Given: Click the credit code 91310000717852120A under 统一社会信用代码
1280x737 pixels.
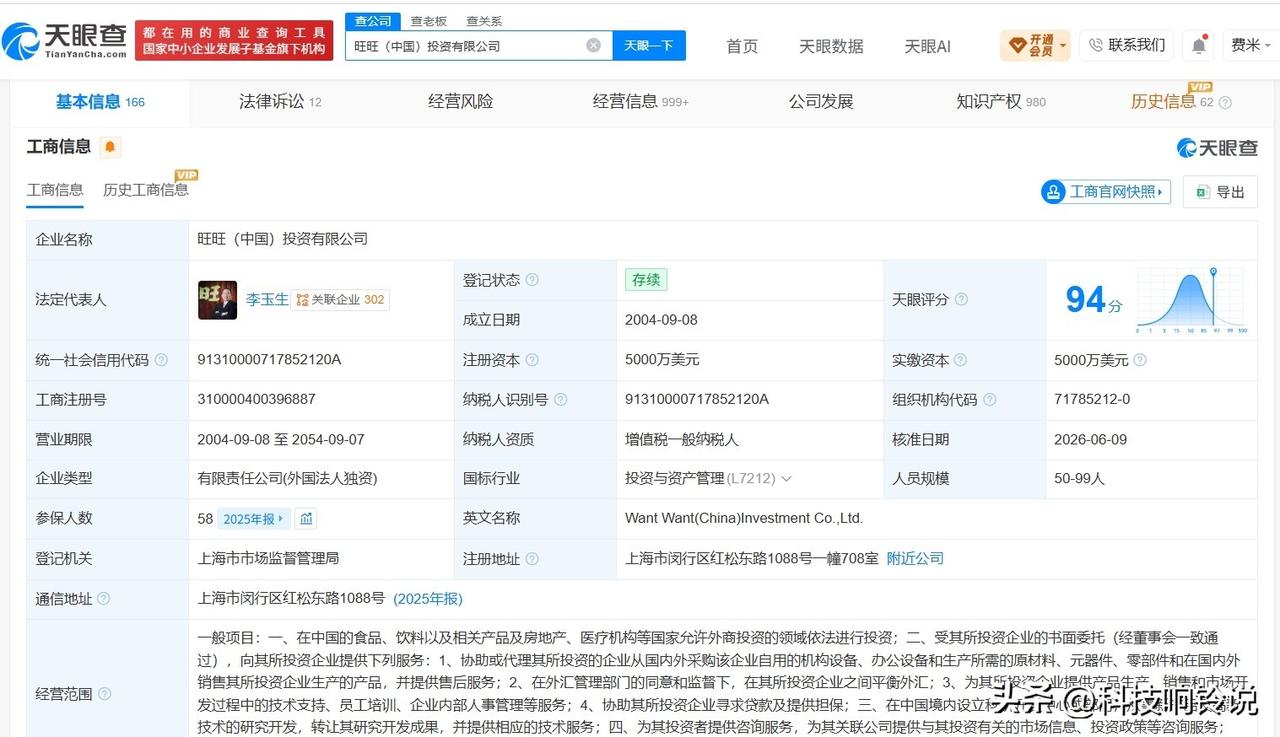Looking at the screenshot, I should (x=269, y=359).
